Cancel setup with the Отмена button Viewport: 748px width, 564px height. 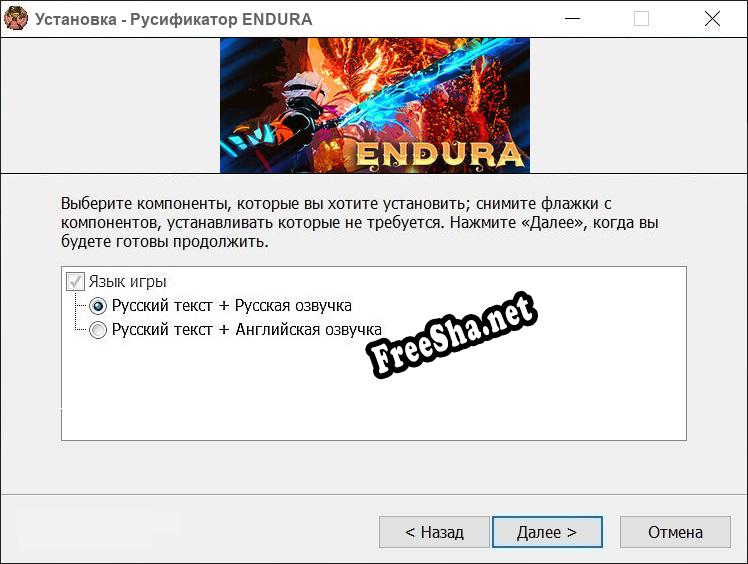(x=675, y=532)
